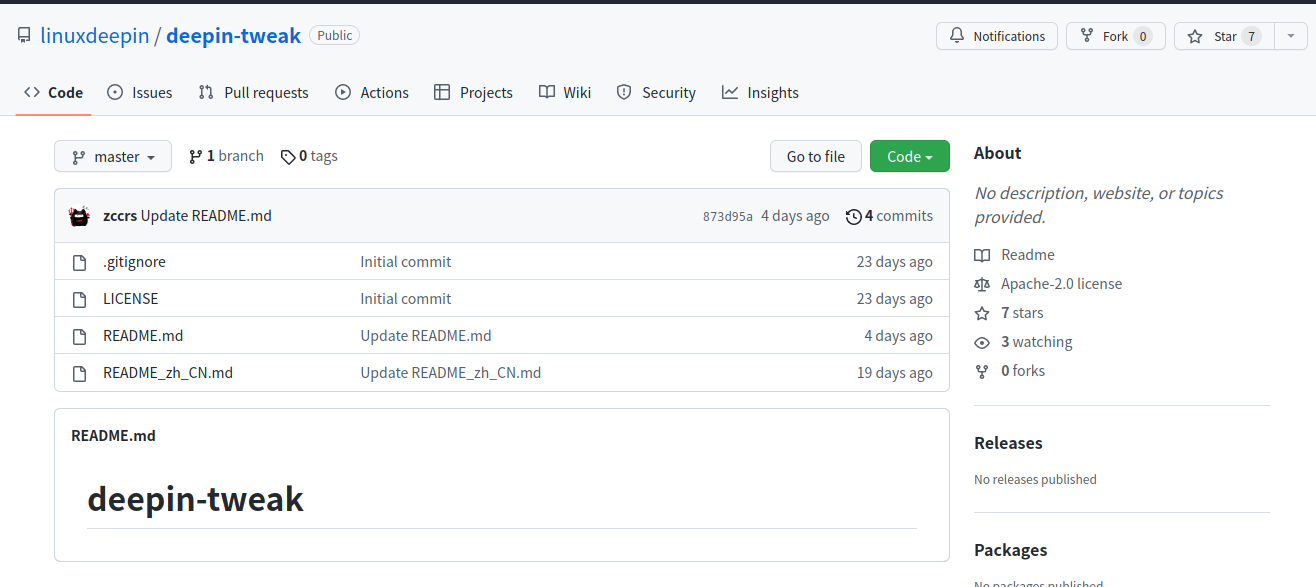The width and height of the screenshot is (1316, 587).
Task: Switch to the Issues tab
Action: click(140, 93)
